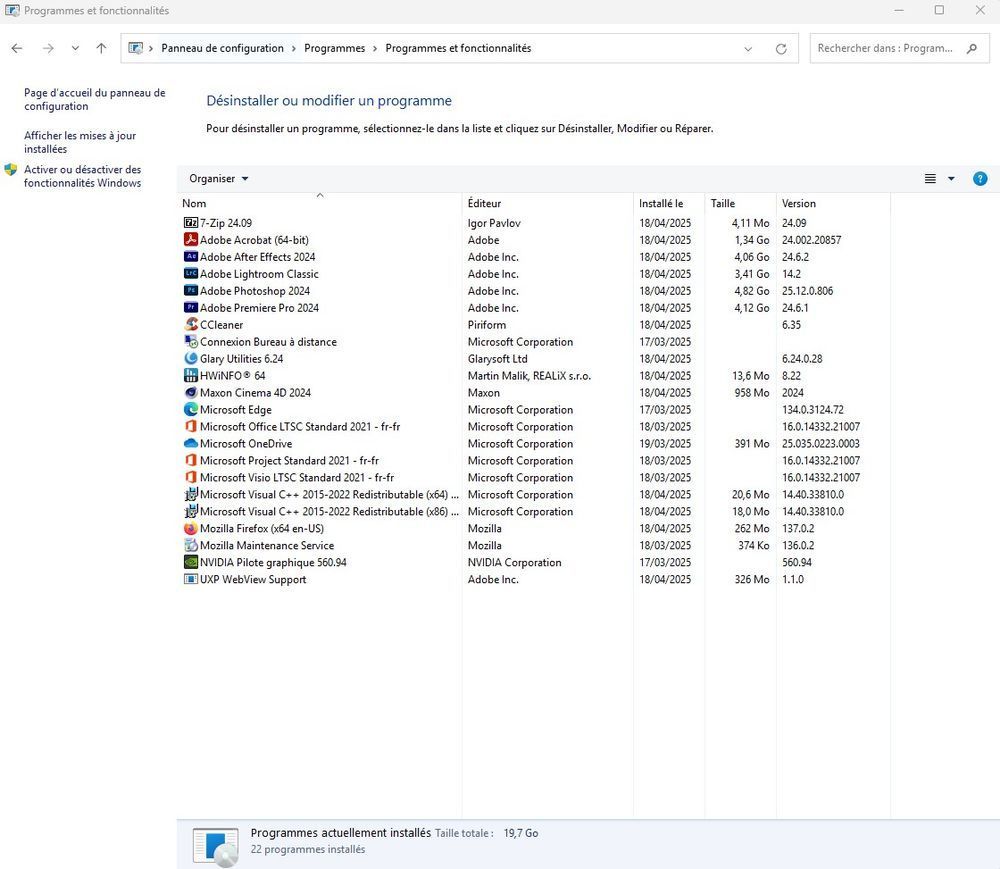This screenshot has width=1000, height=869.
Task: Click the view layout icon
Action: 930,179
